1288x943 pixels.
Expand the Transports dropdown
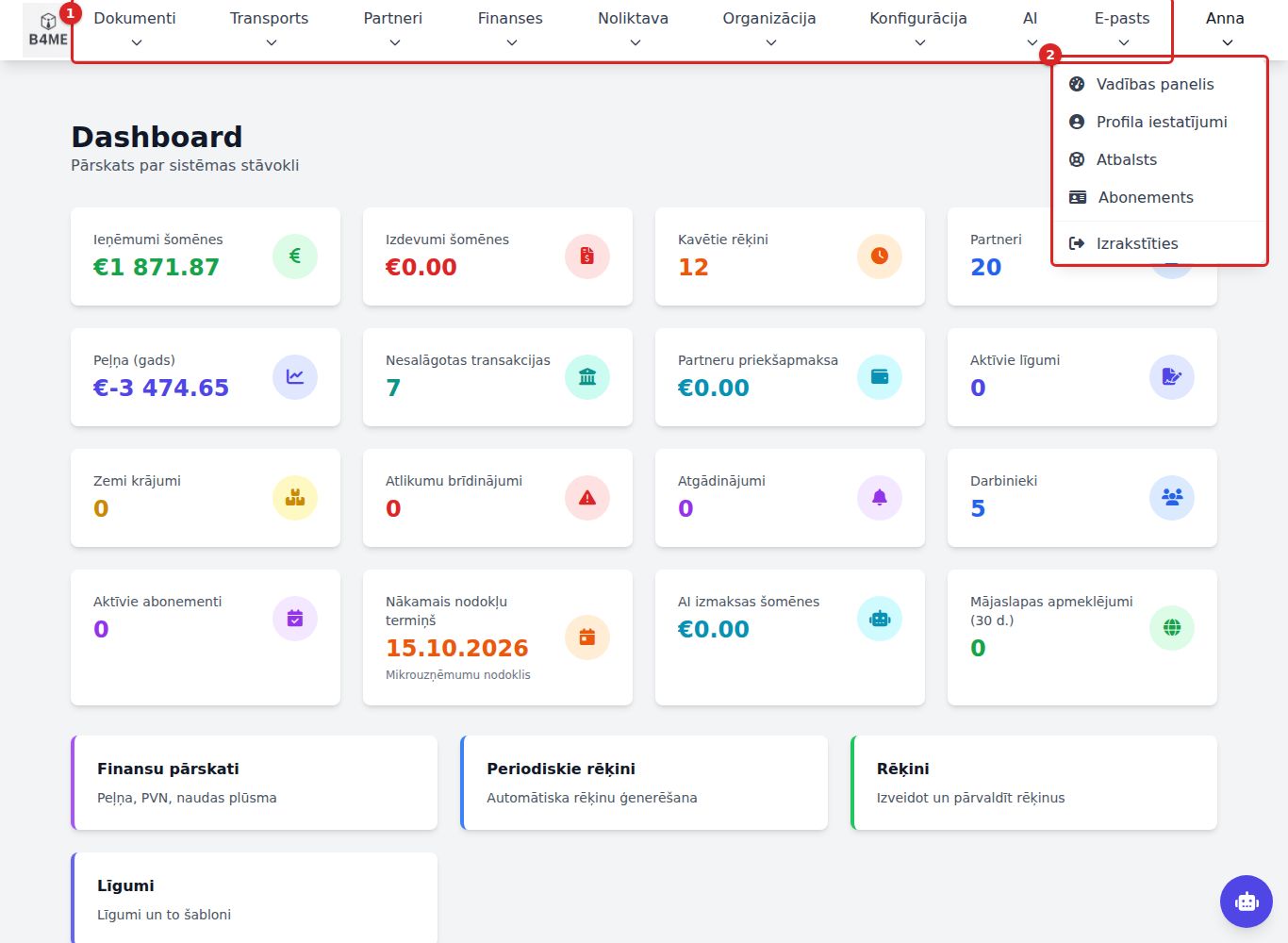(x=270, y=29)
